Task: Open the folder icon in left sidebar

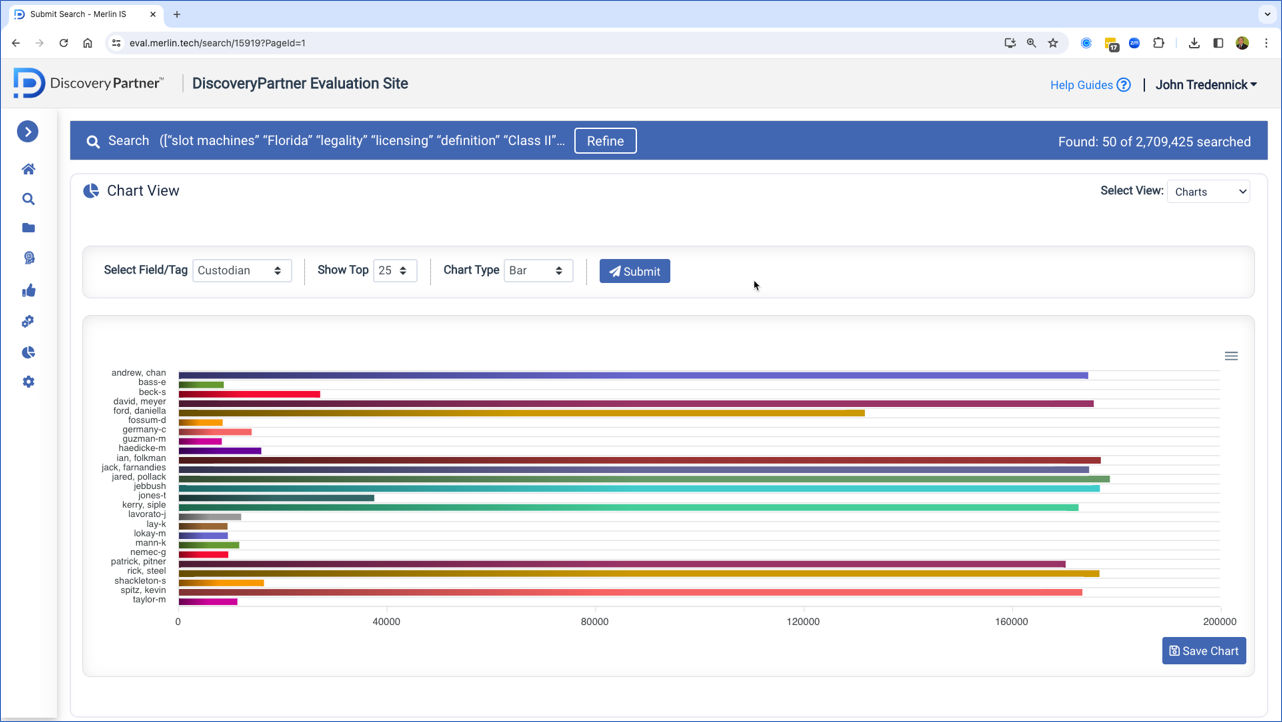Action: click(x=28, y=228)
